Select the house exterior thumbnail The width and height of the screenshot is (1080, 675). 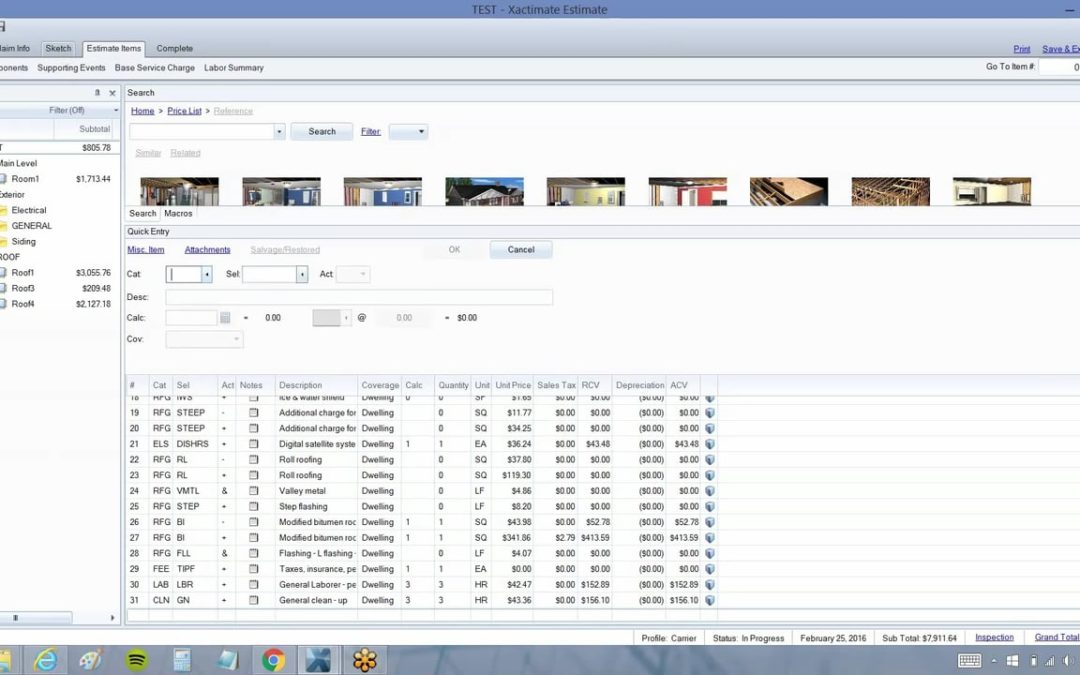click(484, 191)
